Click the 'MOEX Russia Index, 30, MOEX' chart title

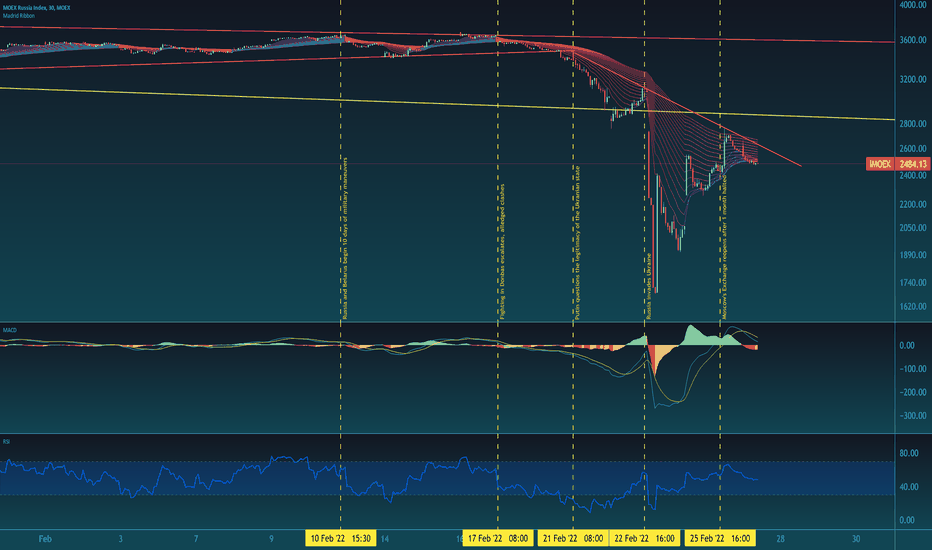click(x=36, y=8)
